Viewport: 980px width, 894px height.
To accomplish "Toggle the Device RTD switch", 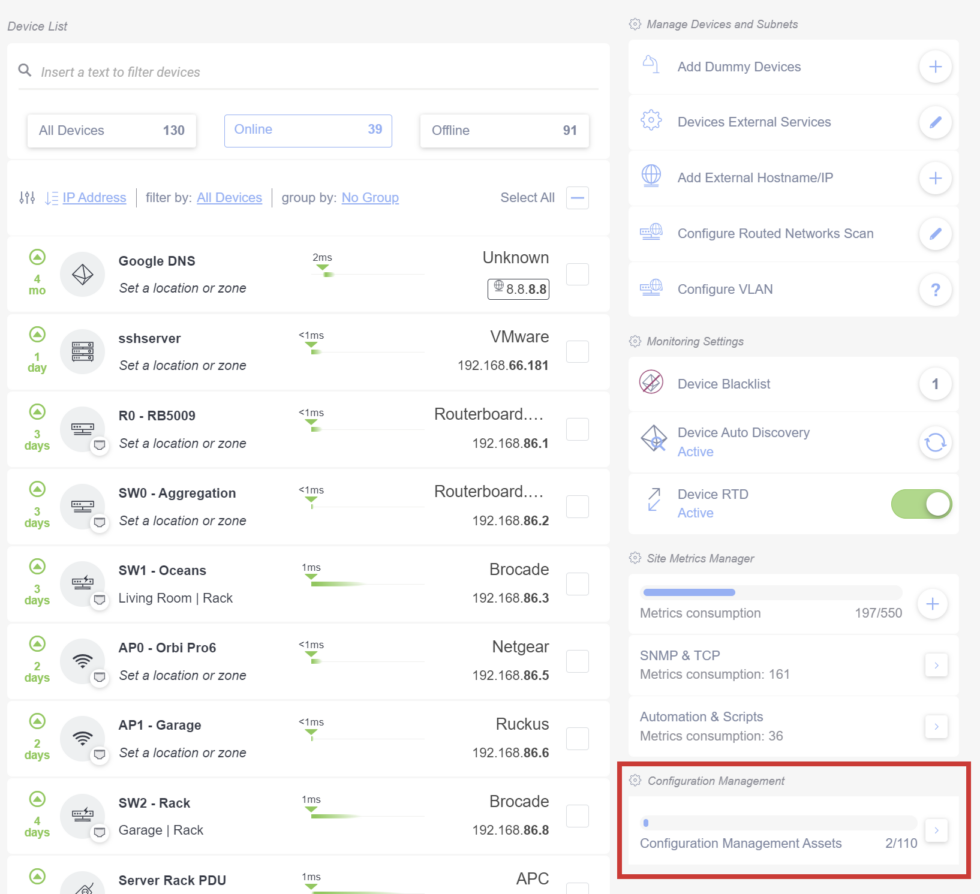I will [921, 504].
